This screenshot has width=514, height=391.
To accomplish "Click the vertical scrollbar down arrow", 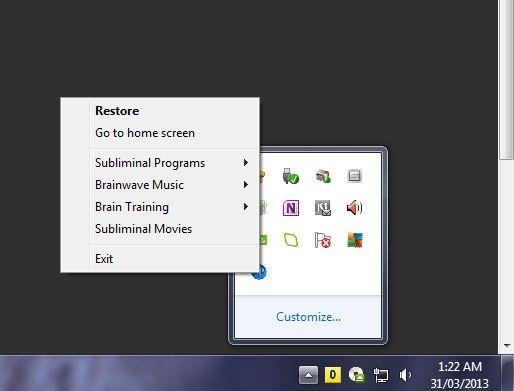I will pos(507,346).
